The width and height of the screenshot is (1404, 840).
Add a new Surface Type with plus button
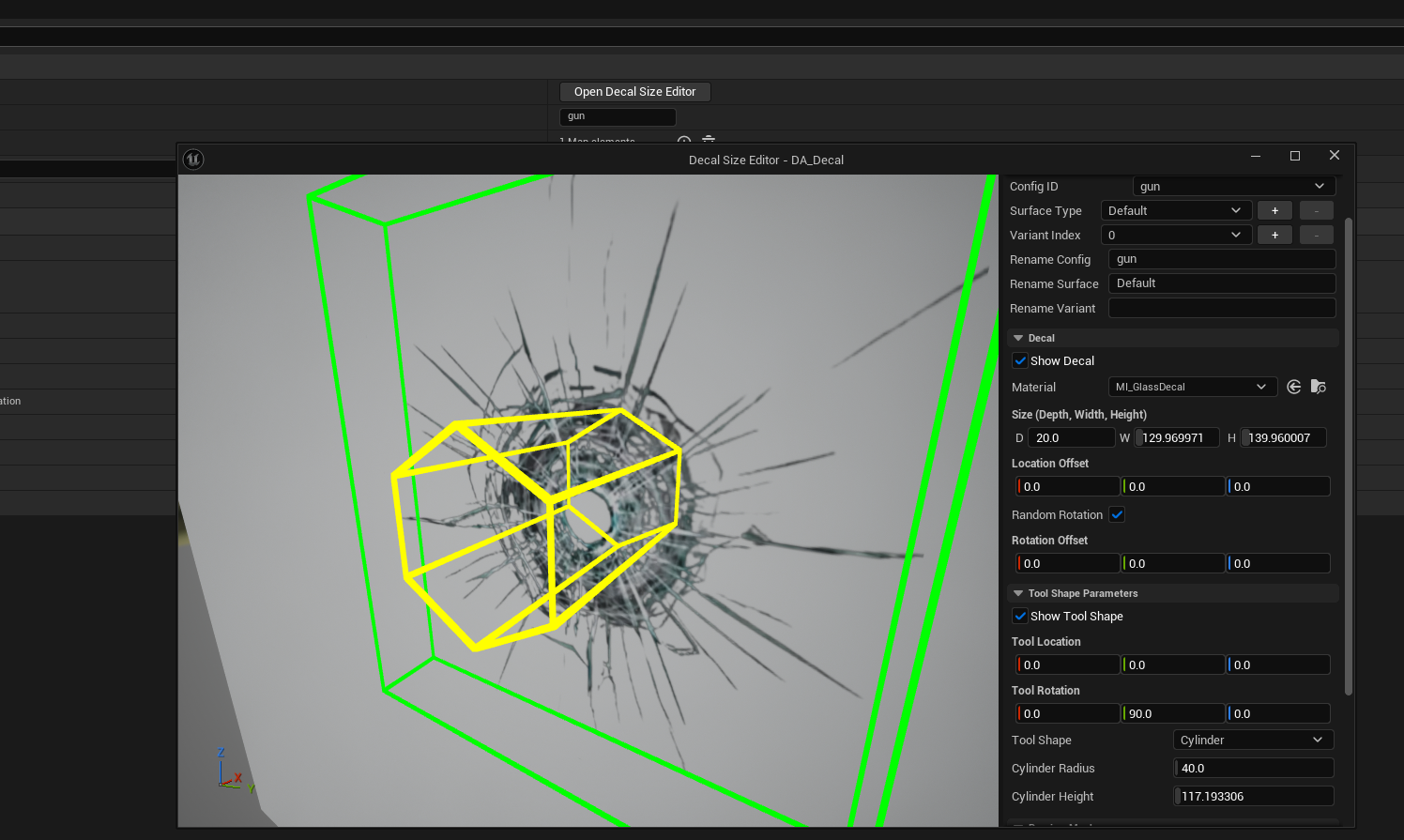click(x=1274, y=211)
